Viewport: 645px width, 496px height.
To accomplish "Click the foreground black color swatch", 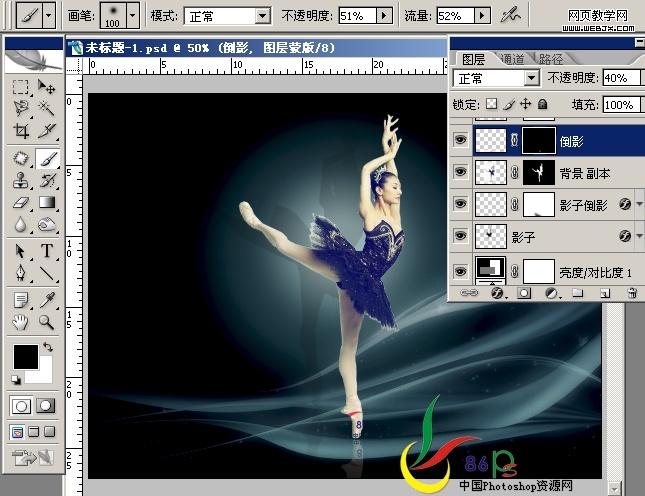I will 26,357.
